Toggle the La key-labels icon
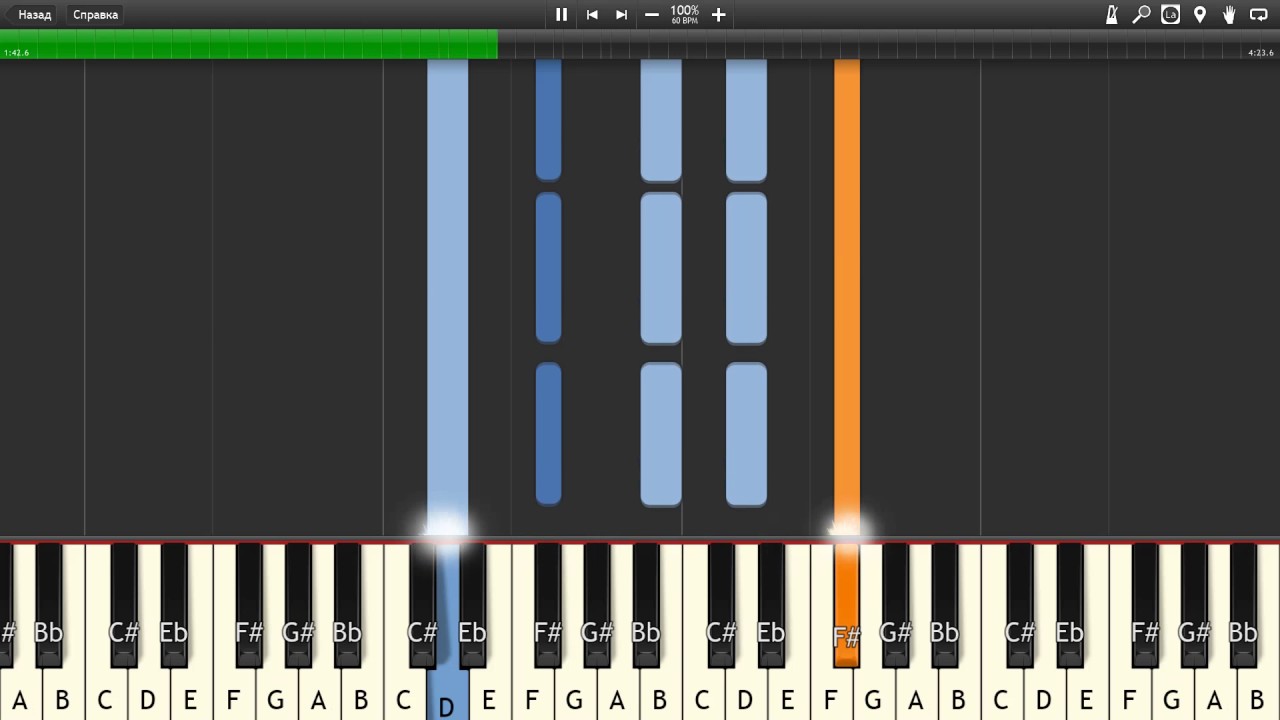Screen dimensions: 1280x720 pyautogui.click(x=1170, y=15)
